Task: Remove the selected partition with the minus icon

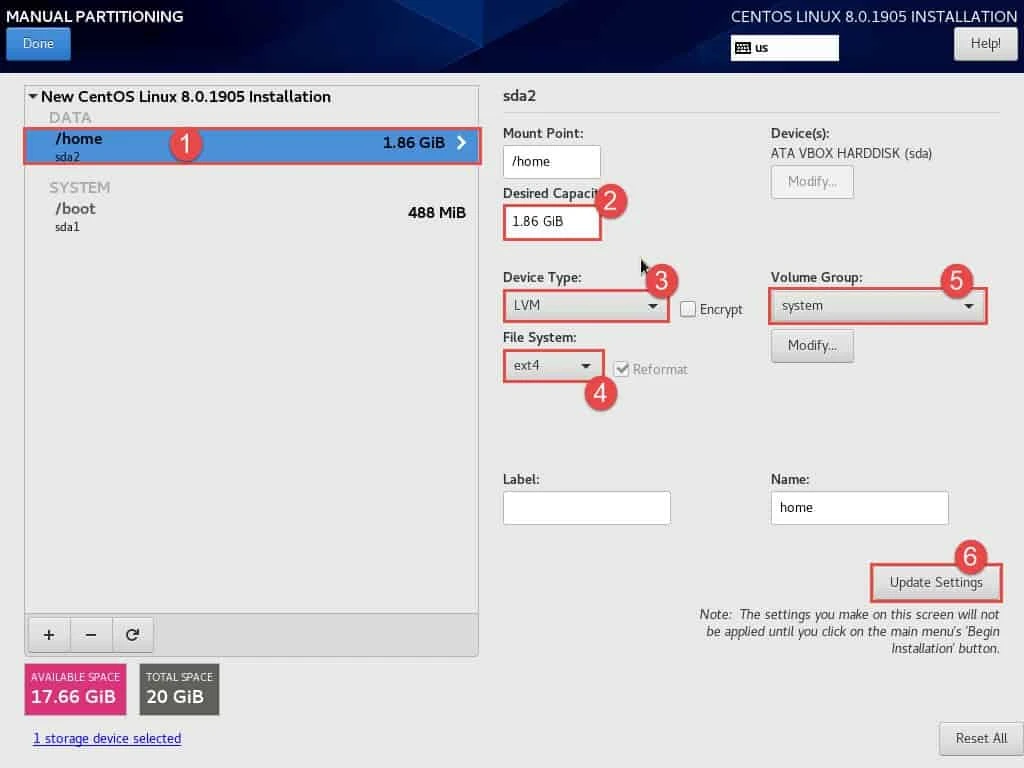Action: pyautogui.click(x=91, y=634)
